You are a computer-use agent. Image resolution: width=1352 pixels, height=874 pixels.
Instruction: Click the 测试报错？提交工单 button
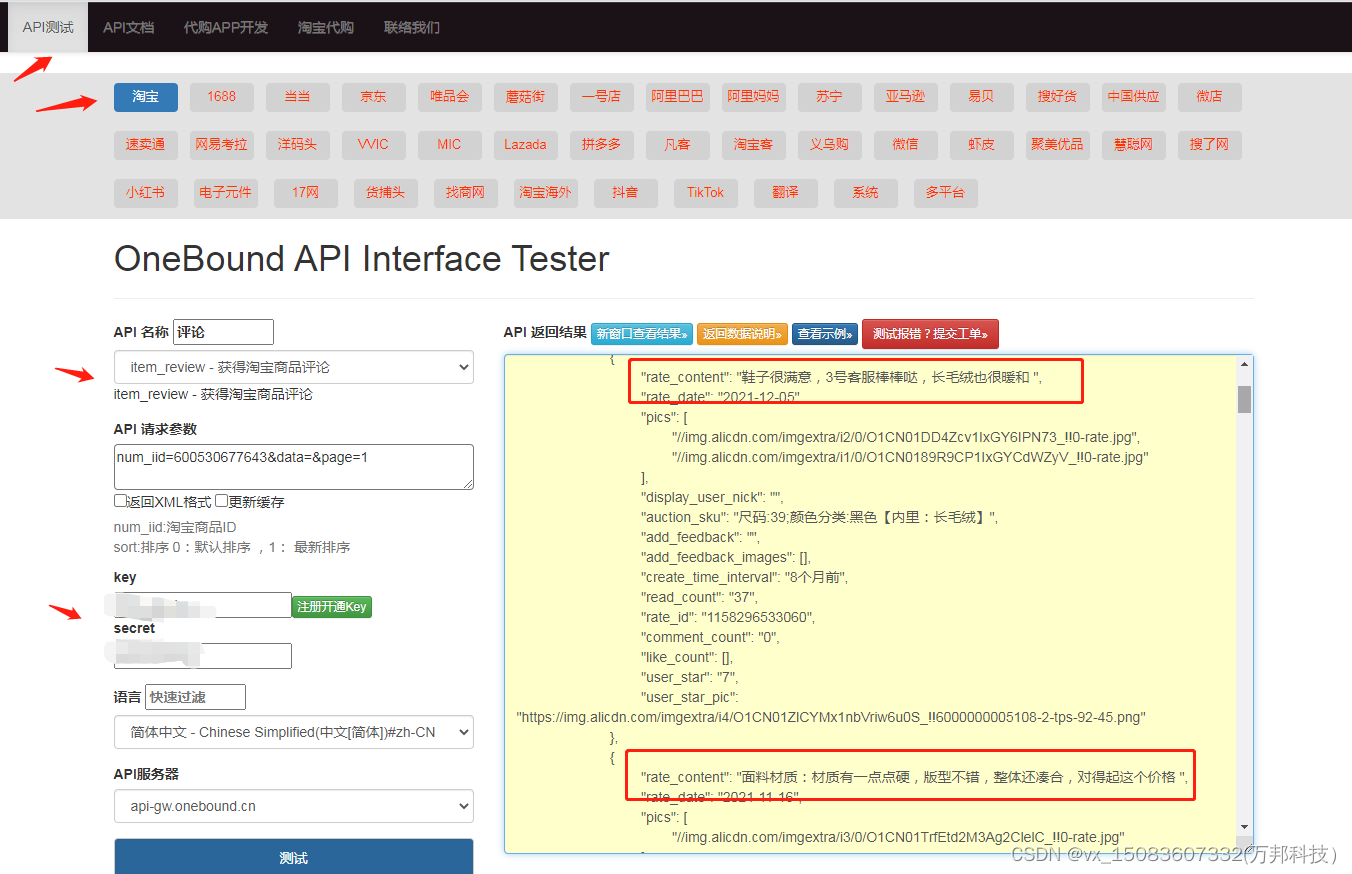930,334
